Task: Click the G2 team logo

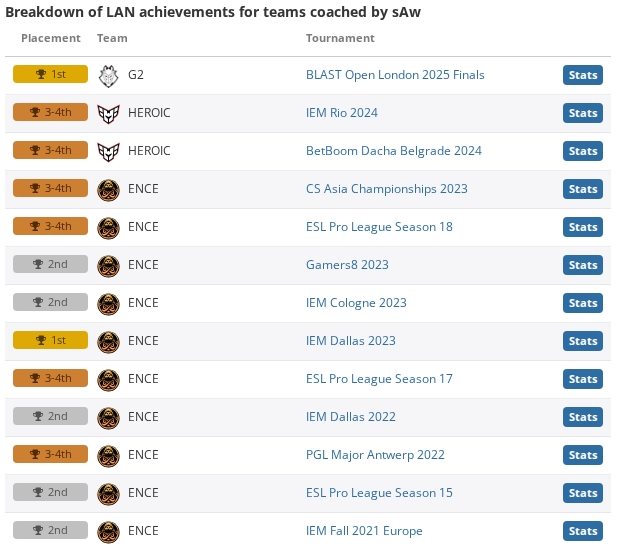Action: [108, 76]
